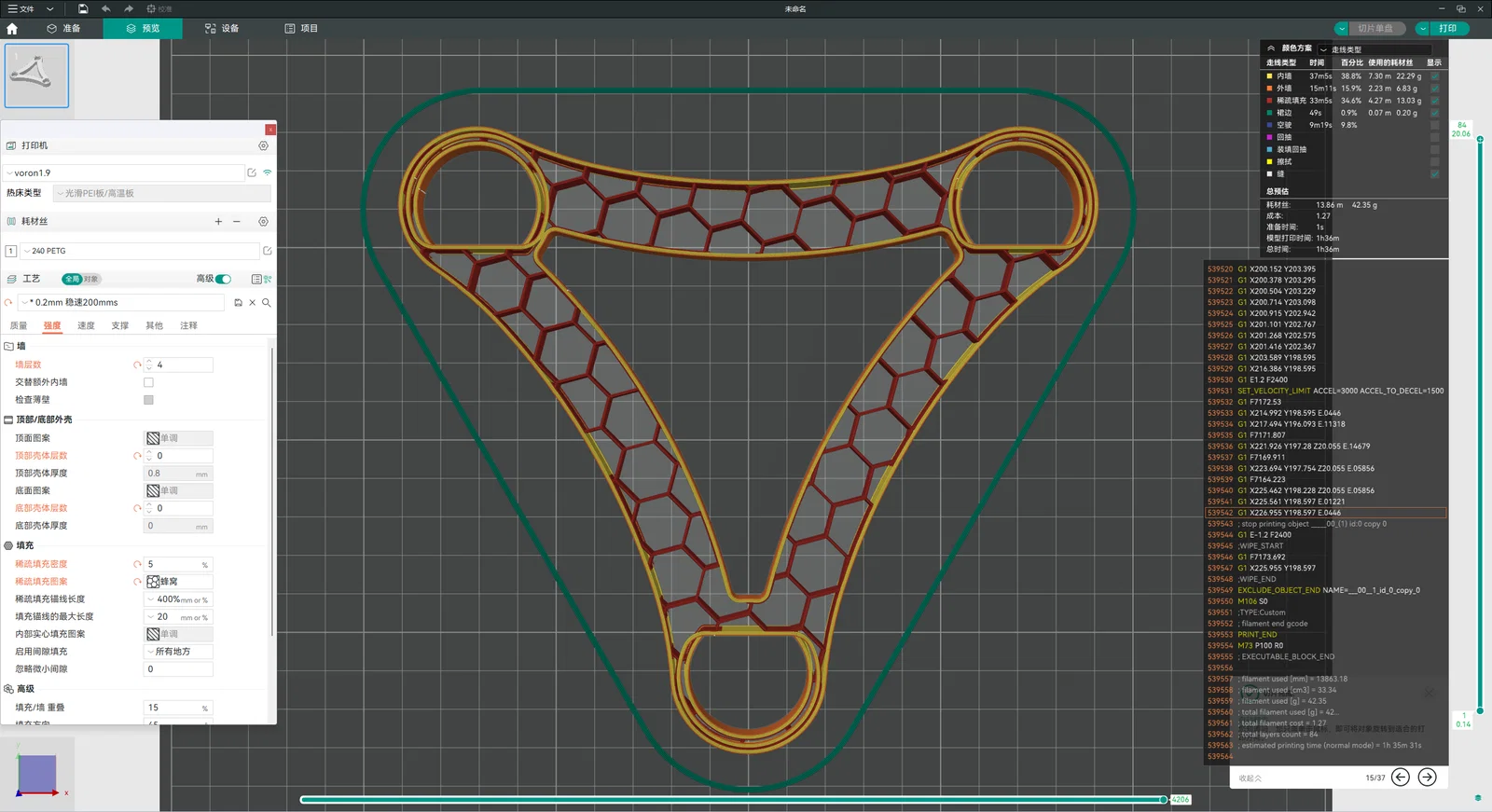Expand the 走线类型 color scheme dropdown
The width and height of the screenshot is (1492, 812).
(1374, 49)
